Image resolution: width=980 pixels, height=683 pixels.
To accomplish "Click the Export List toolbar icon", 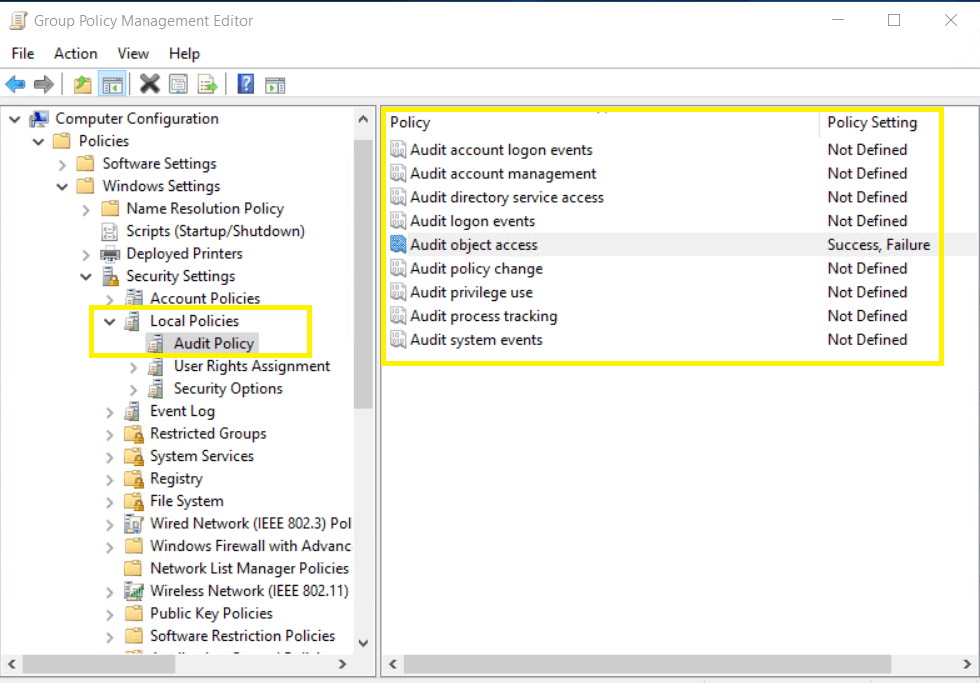I will point(207,85).
